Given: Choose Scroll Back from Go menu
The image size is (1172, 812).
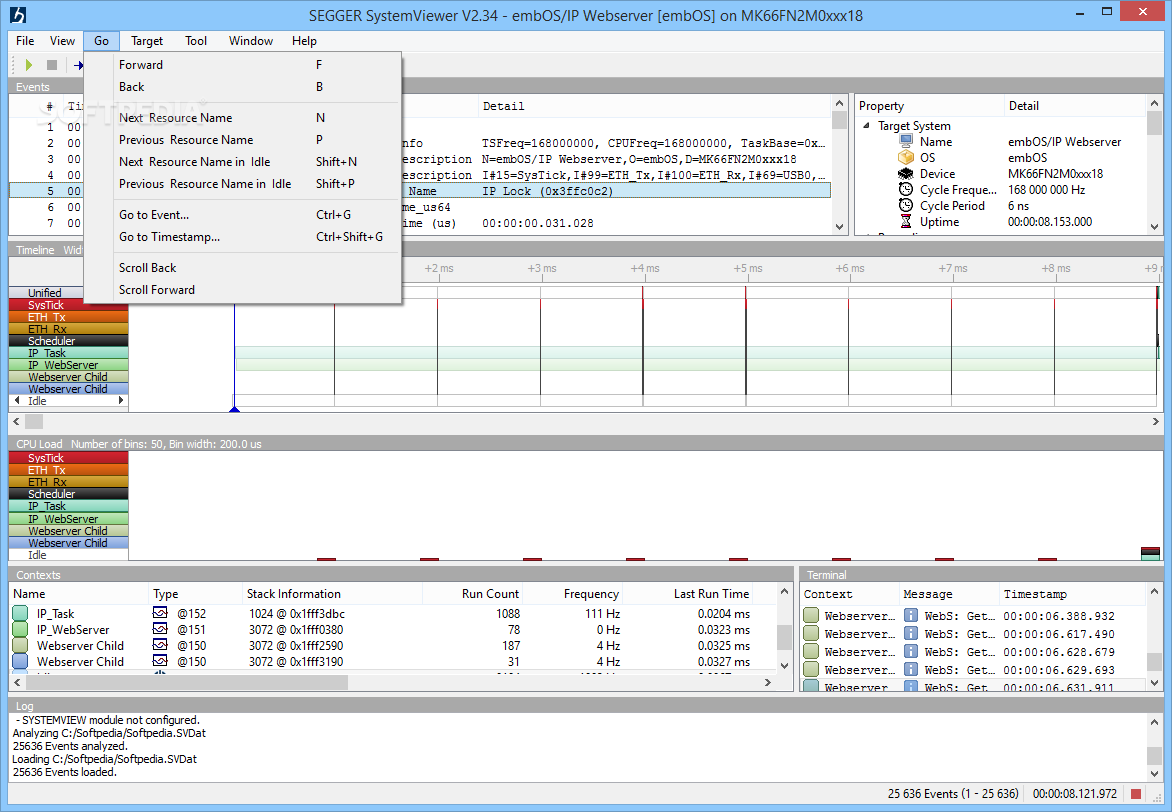Looking at the screenshot, I should [243, 268].
